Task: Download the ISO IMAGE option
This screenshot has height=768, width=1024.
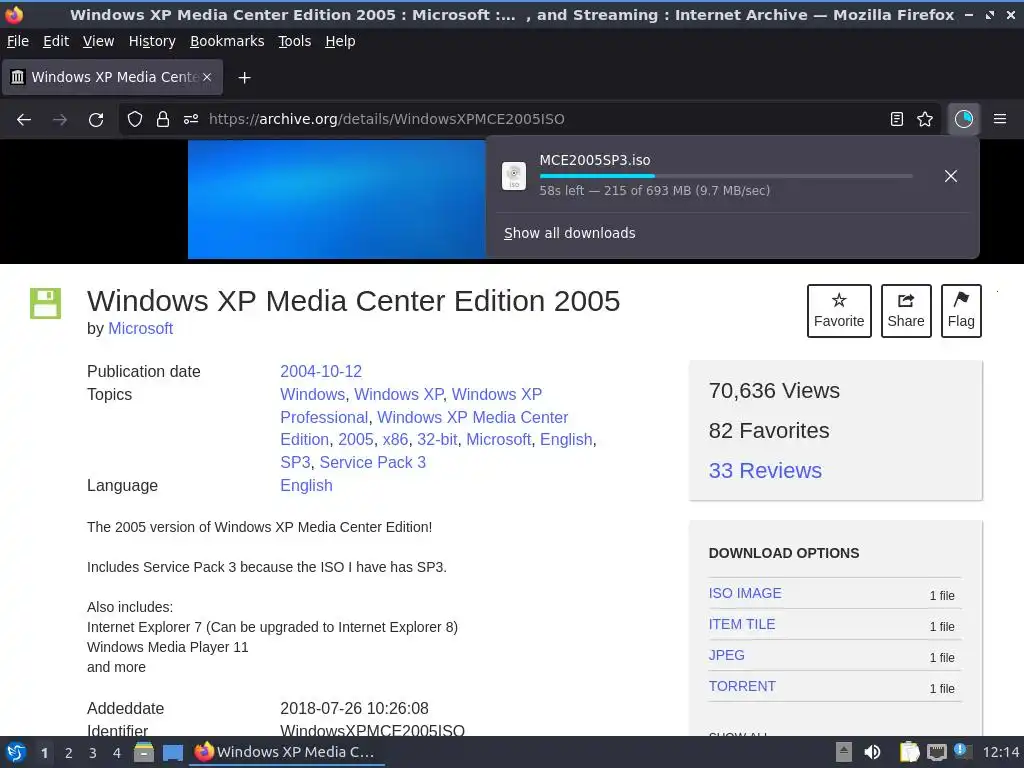Action: 745,593
